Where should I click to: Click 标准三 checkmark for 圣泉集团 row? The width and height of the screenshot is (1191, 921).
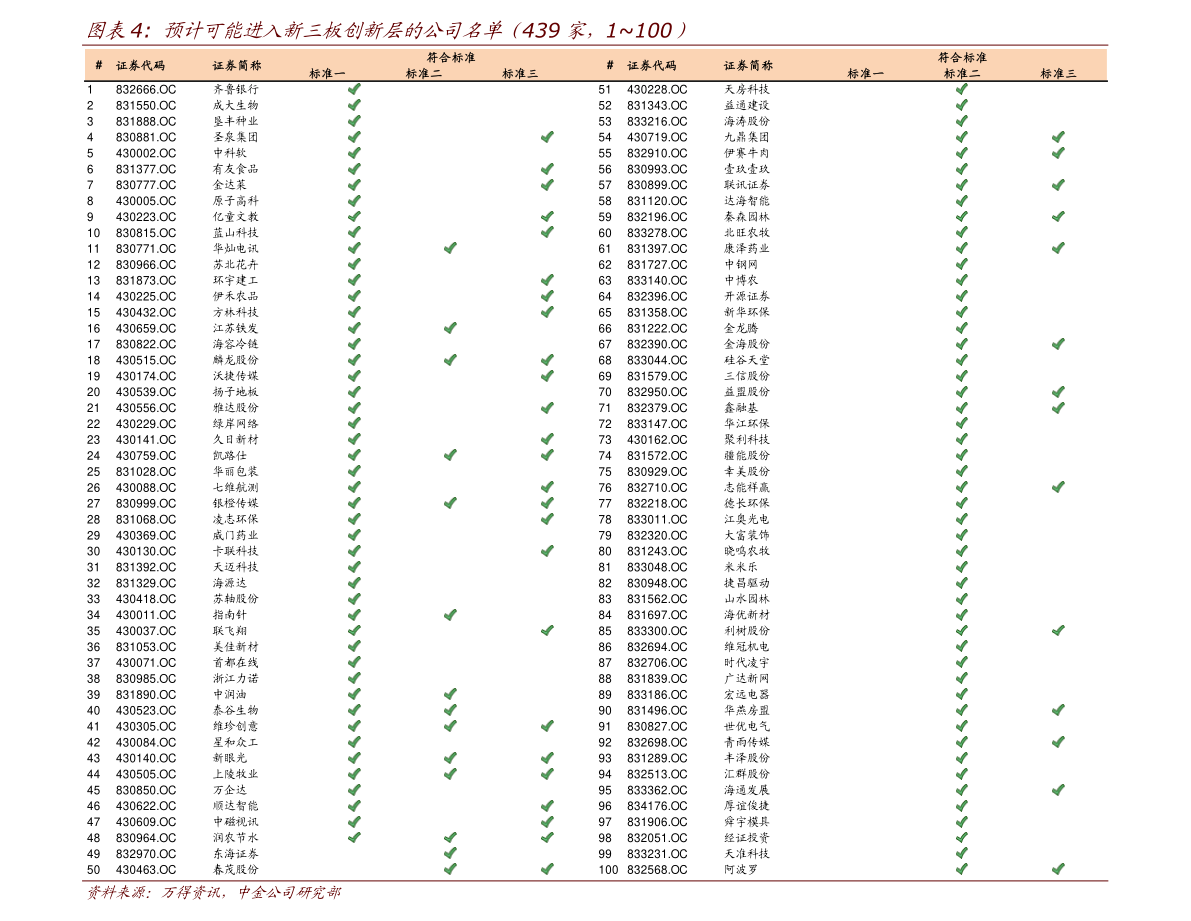coord(547,137)
